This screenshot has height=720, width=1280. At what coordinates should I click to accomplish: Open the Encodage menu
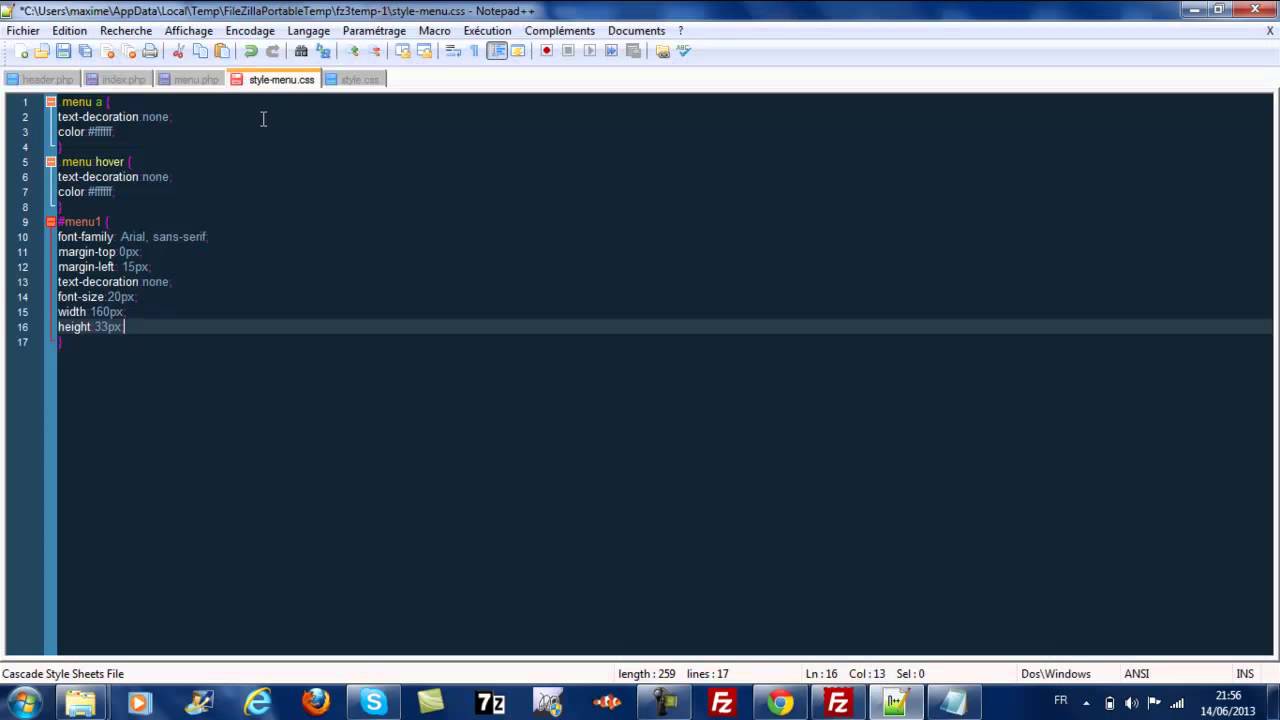point(250,31)
